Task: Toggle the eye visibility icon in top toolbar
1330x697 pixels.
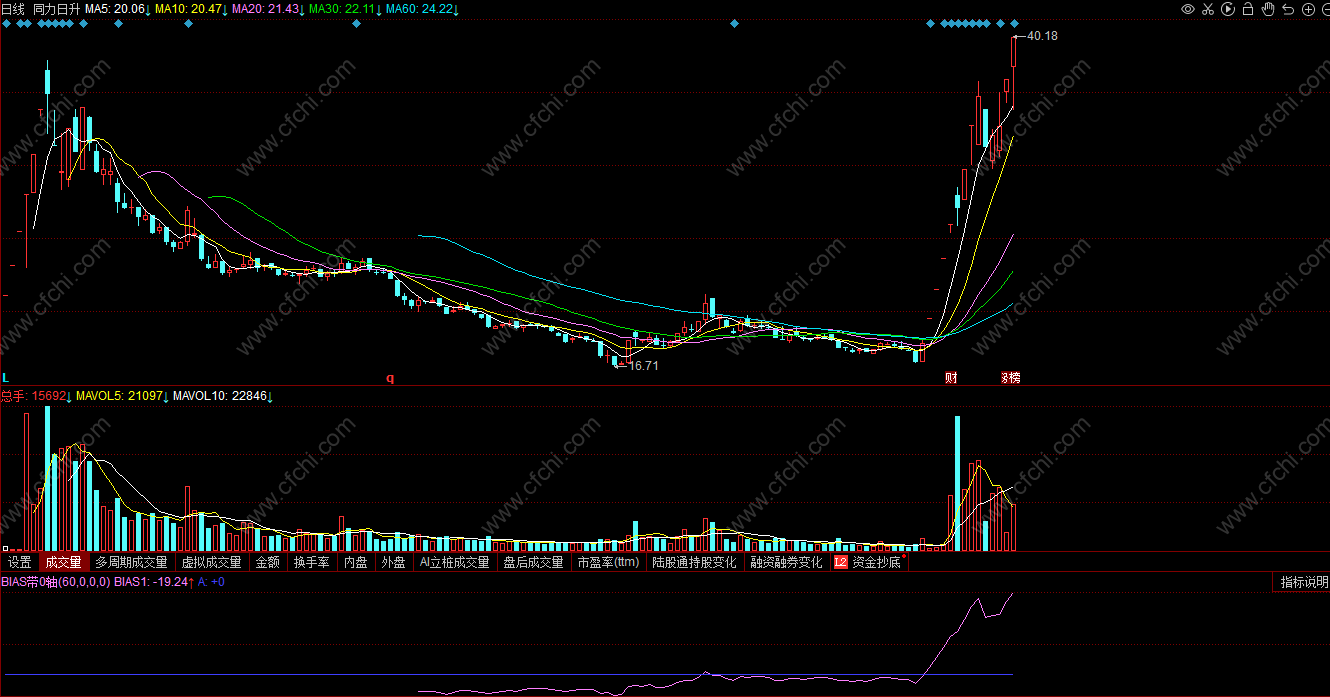Action: 1188,9
